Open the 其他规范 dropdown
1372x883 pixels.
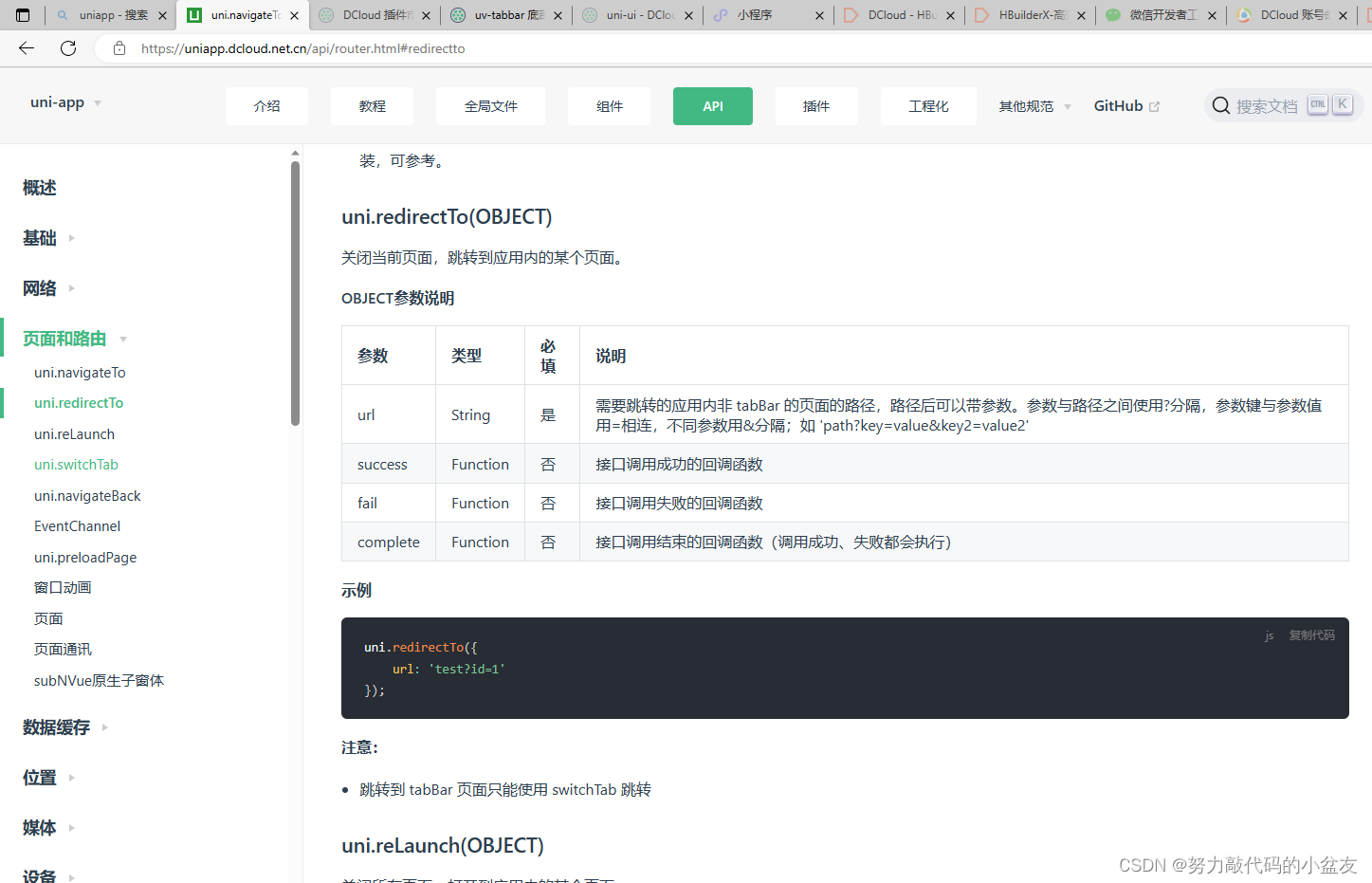(1034, 106)
